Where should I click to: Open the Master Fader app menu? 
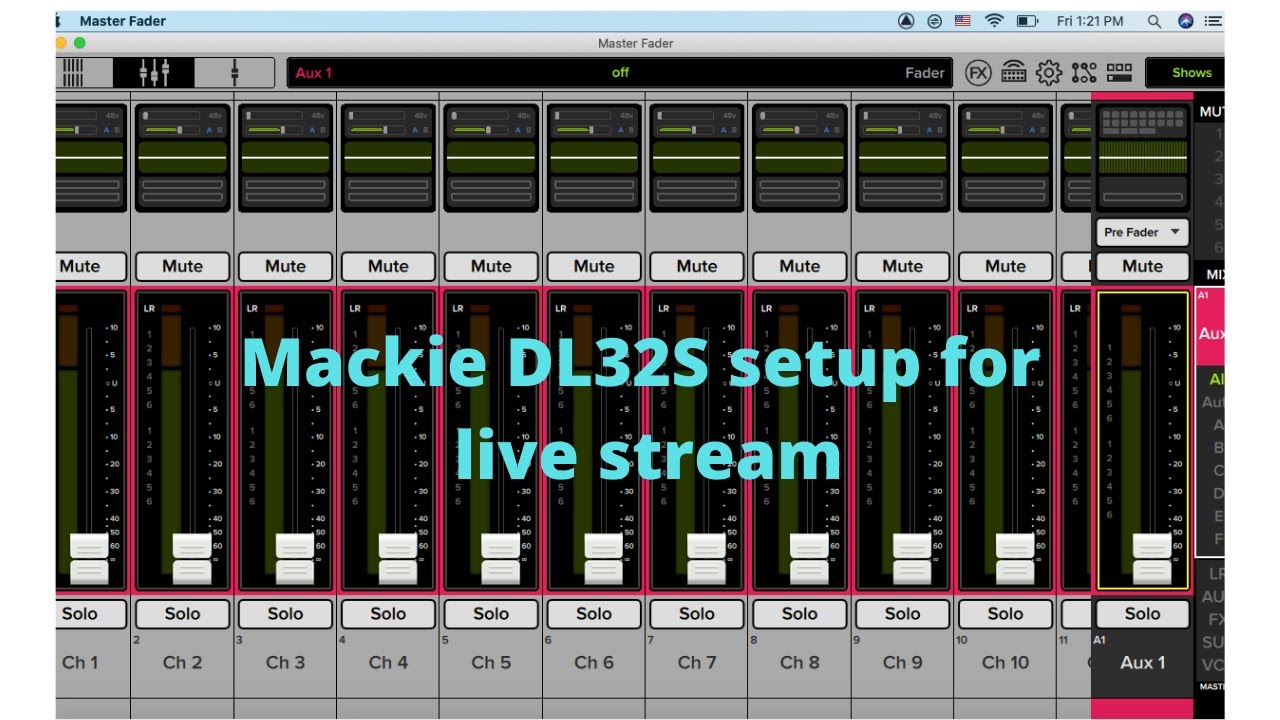click(x=123, y=20)
